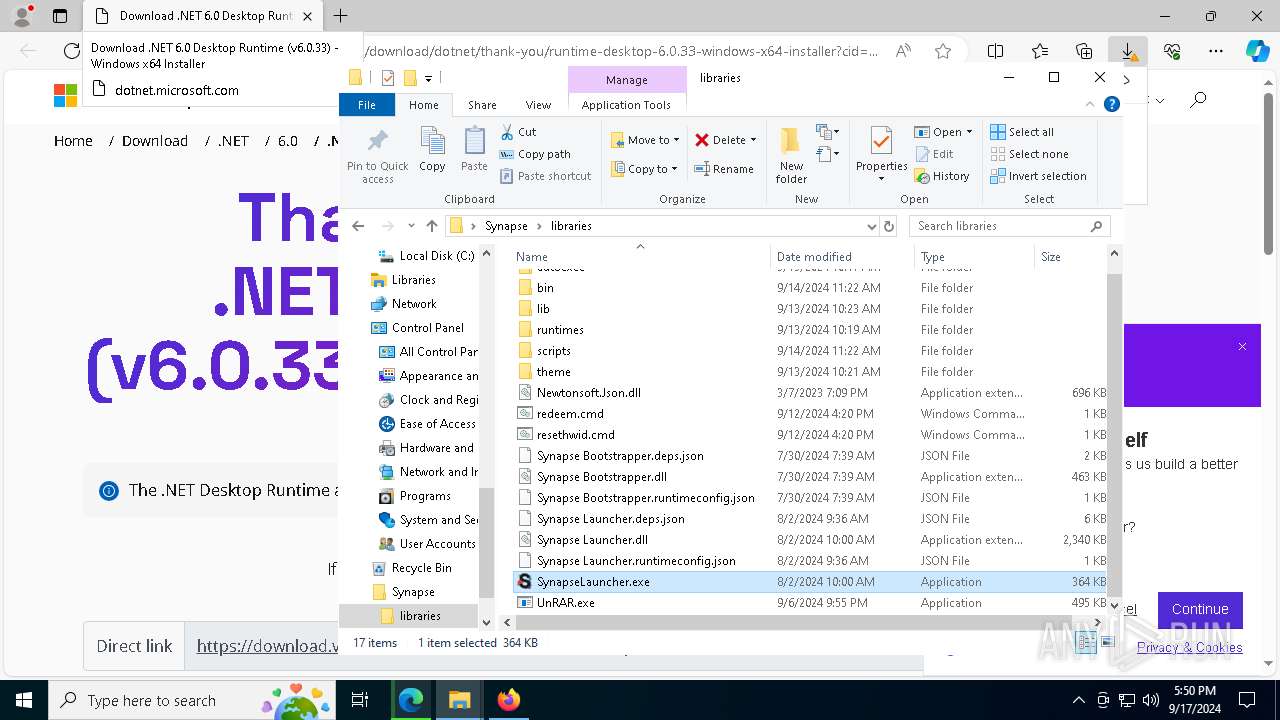Open Edge Copilot sidebar icon

tap(1257, 51)
